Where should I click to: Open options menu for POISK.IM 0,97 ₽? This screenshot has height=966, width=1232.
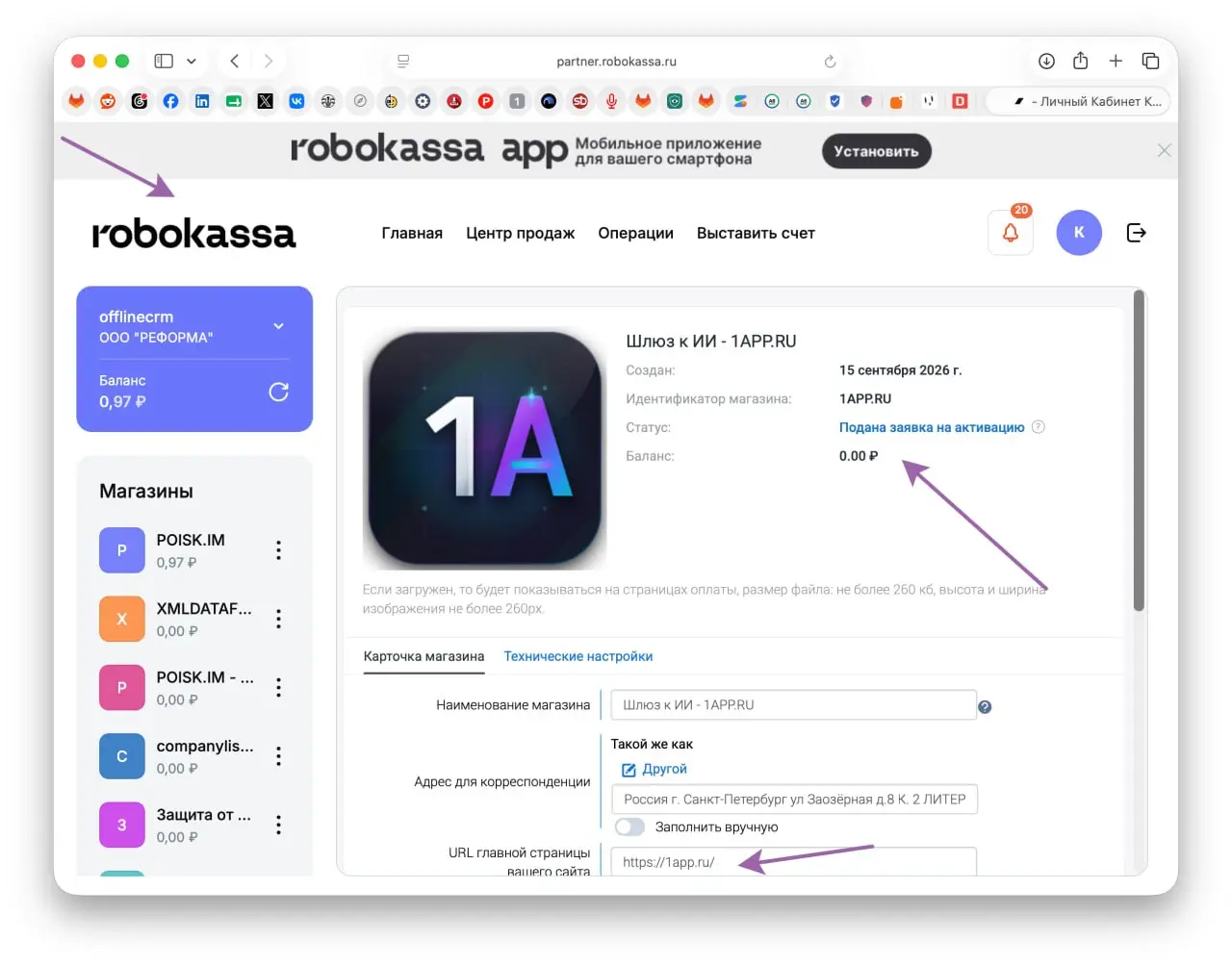pyautogui.click(x=278, y=549)
